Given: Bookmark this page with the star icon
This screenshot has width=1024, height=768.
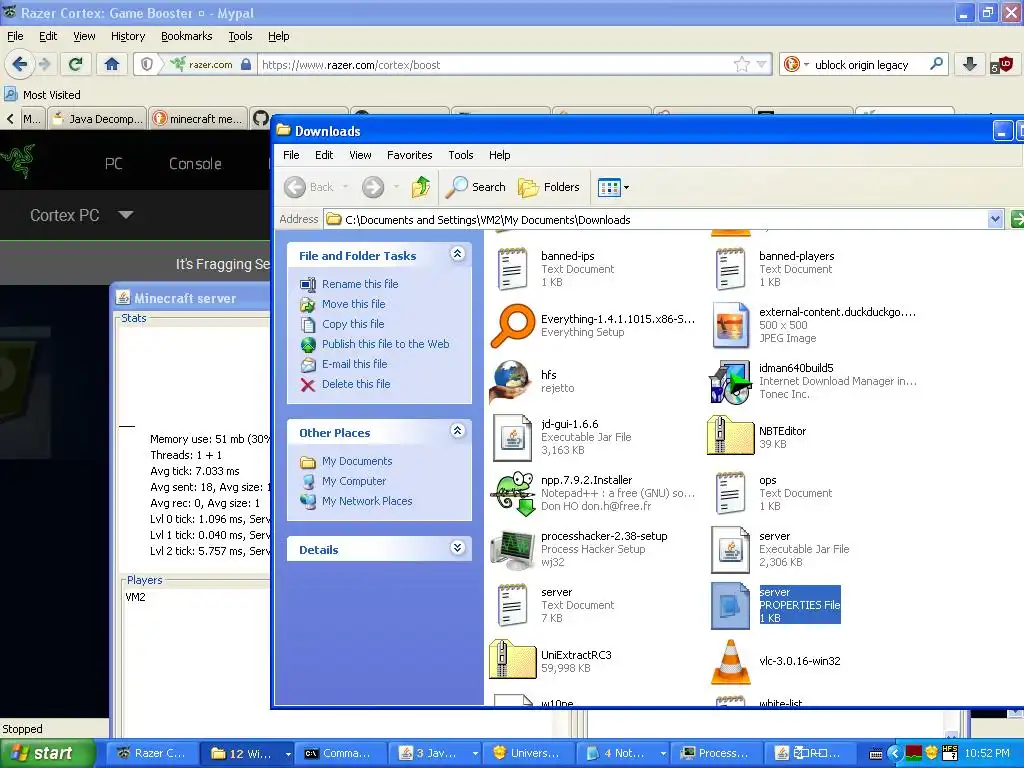Looking at the screenshot, I should click(742, 64).
